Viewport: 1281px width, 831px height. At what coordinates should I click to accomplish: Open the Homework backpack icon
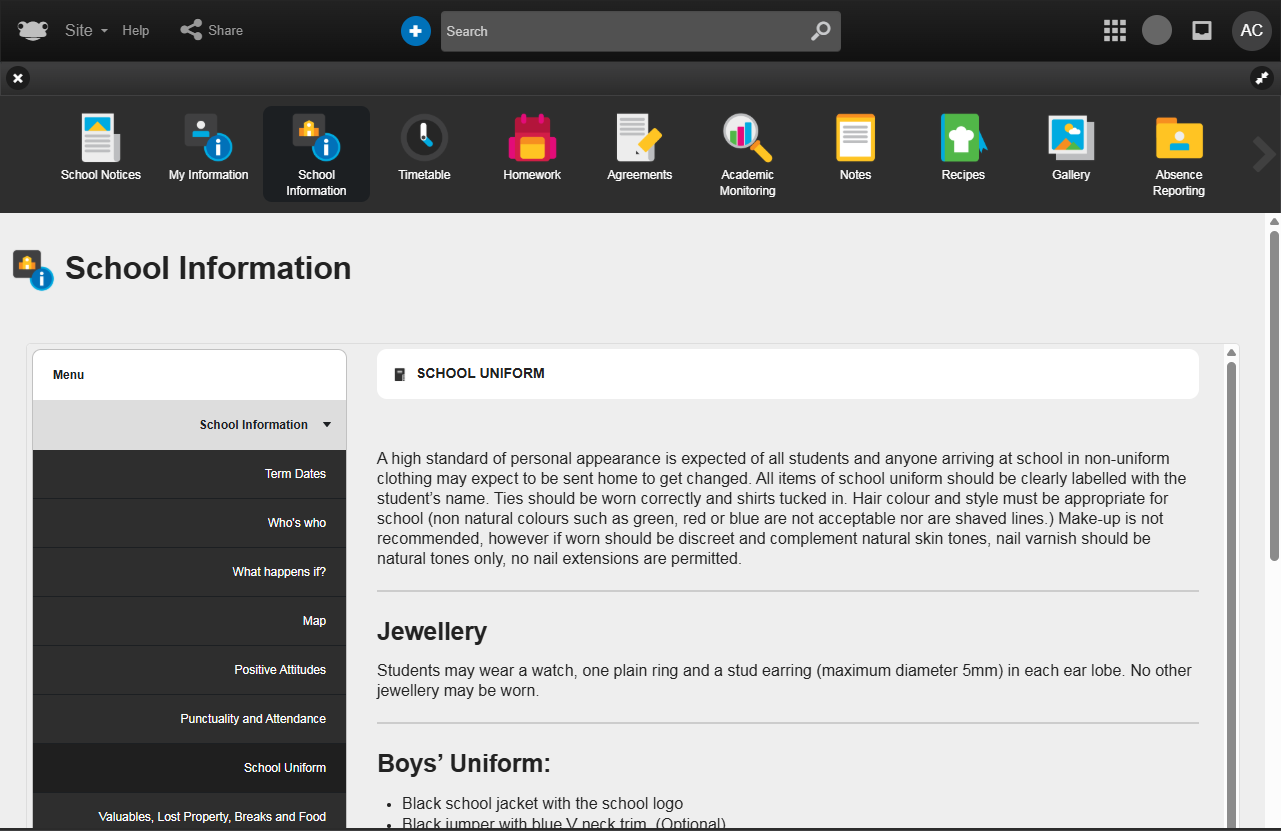coord(532,138)
